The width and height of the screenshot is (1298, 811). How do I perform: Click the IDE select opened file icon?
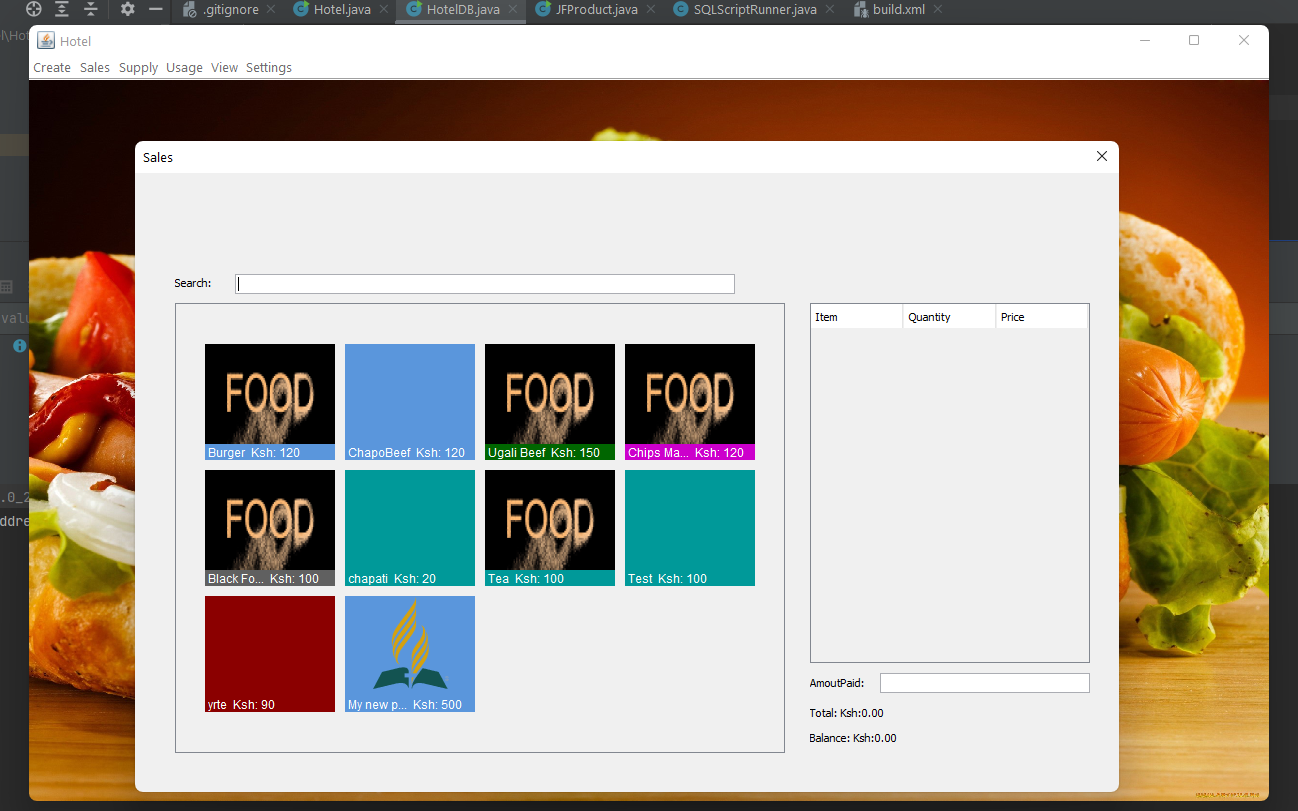(34, 9)
